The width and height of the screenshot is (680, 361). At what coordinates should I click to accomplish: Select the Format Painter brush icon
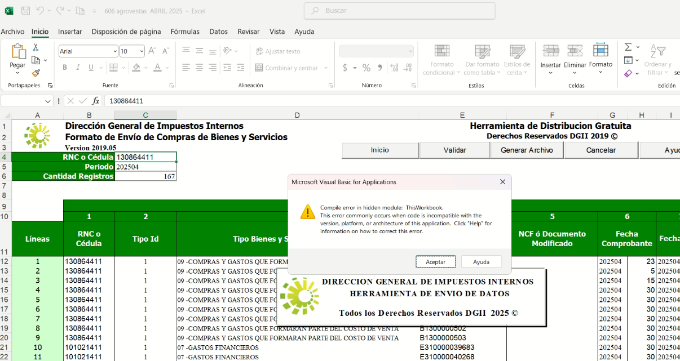(36, 73)
